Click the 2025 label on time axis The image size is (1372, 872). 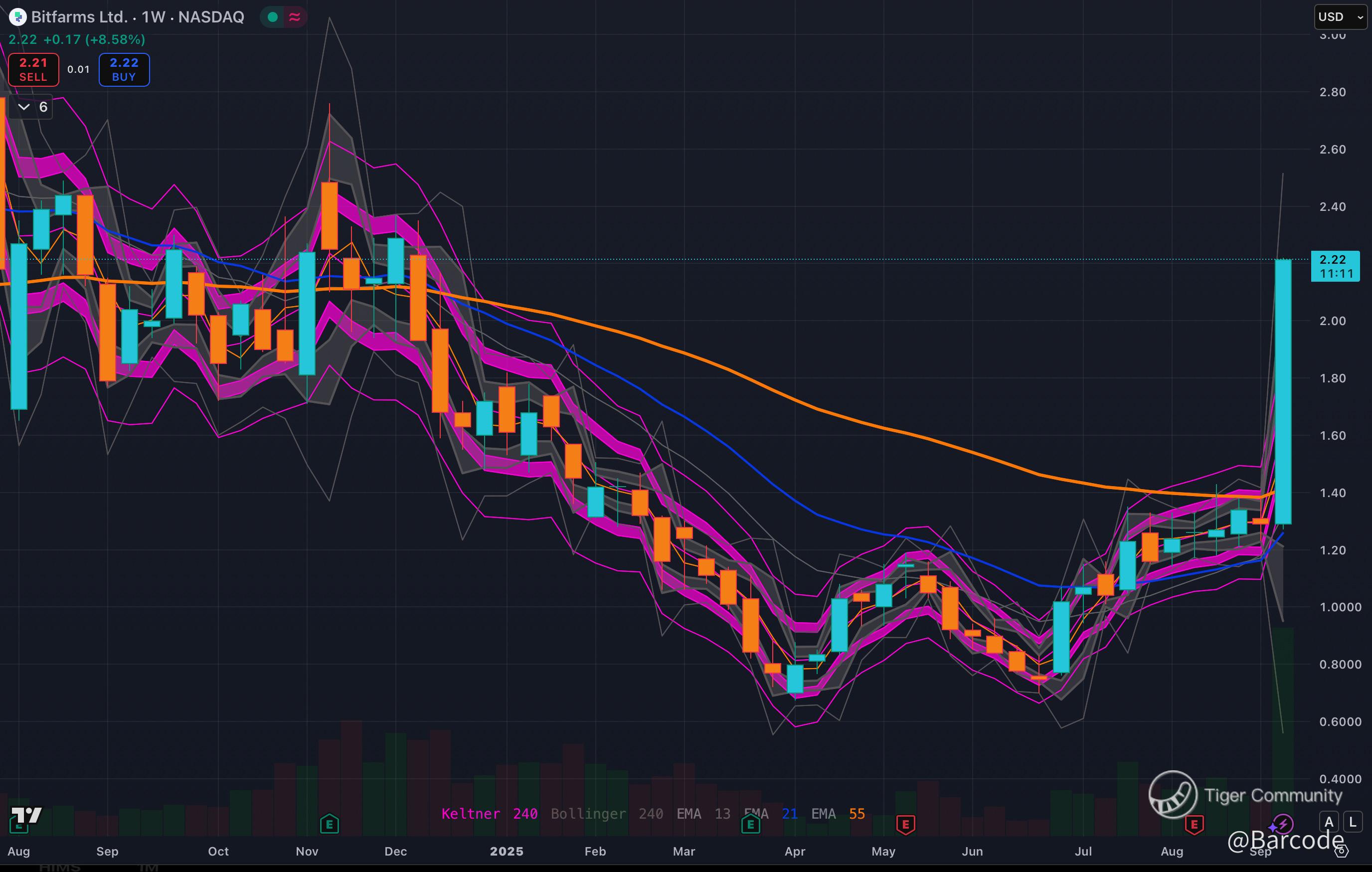click(x=506, y=851)
